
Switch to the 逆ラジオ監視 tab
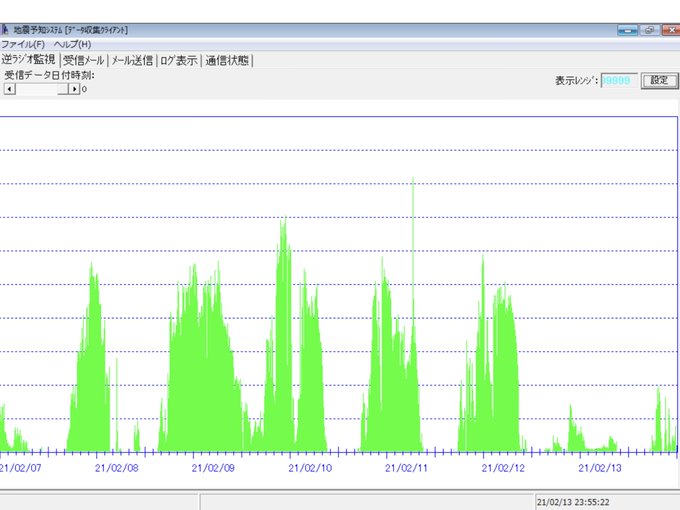tap(29, 59)
